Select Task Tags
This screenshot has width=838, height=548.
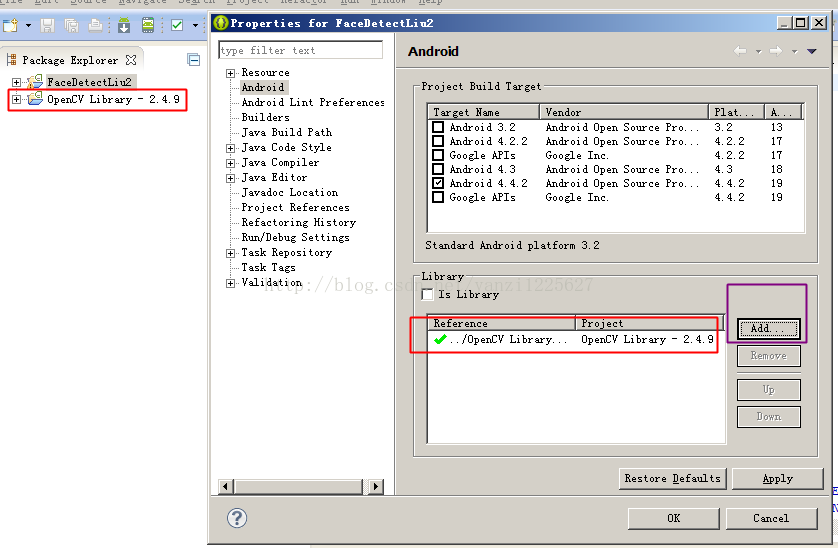pos(268,267)
